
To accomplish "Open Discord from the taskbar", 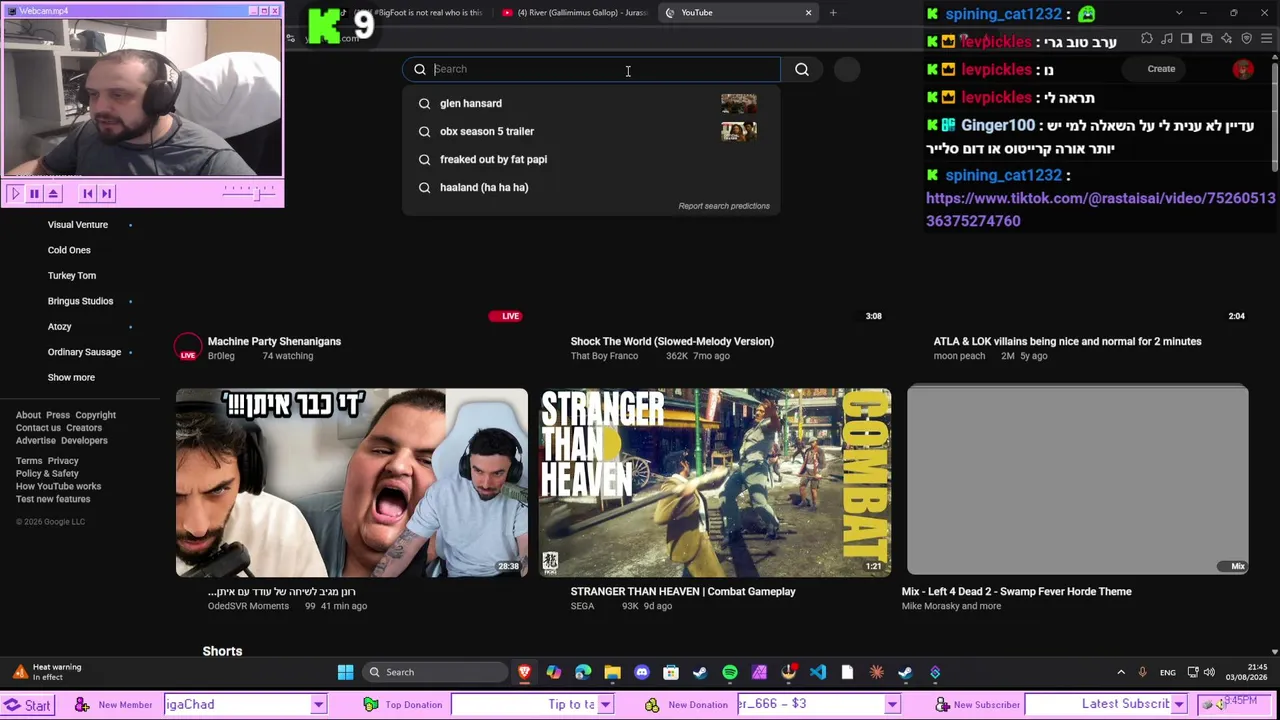I will [x=642, y=672].
